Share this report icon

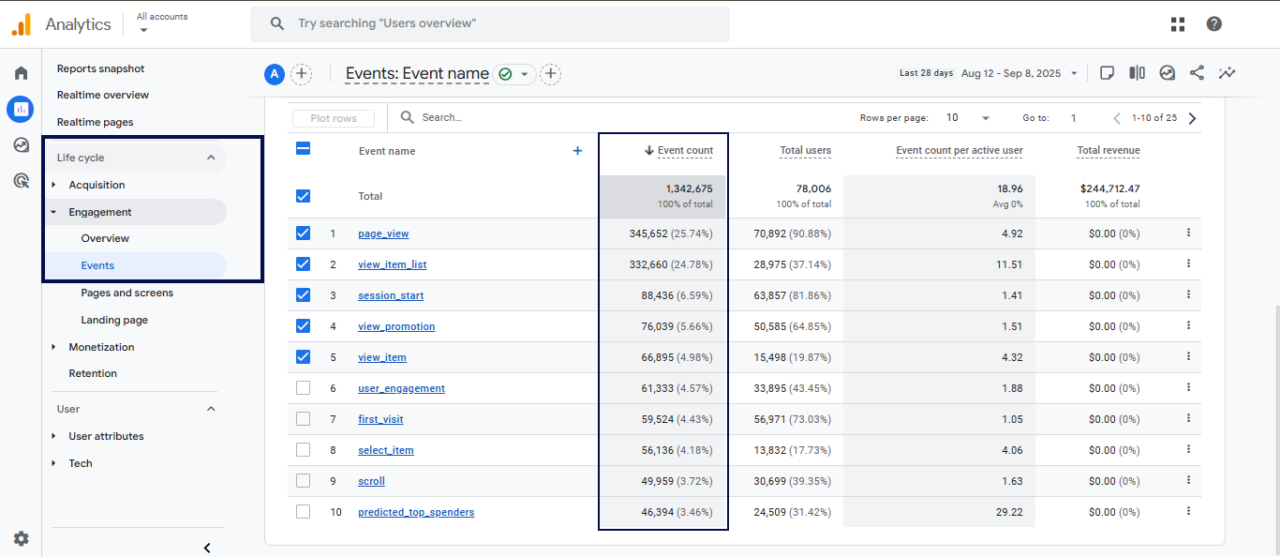1197,73
